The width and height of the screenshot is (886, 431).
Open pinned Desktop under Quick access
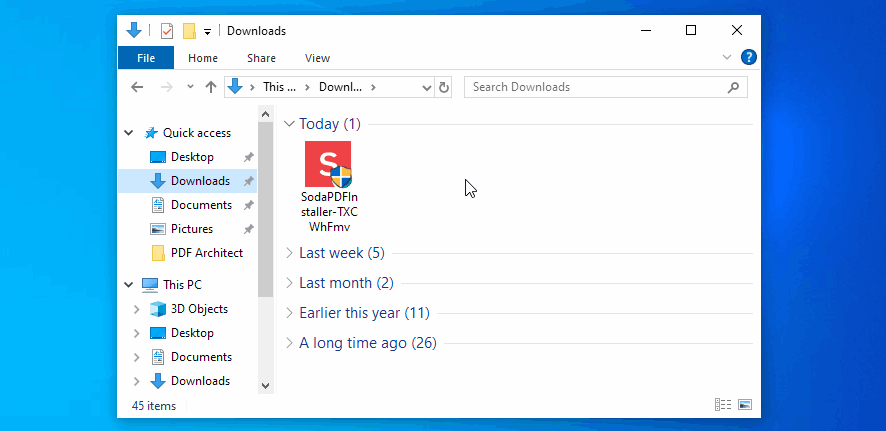tap(192, 157)
